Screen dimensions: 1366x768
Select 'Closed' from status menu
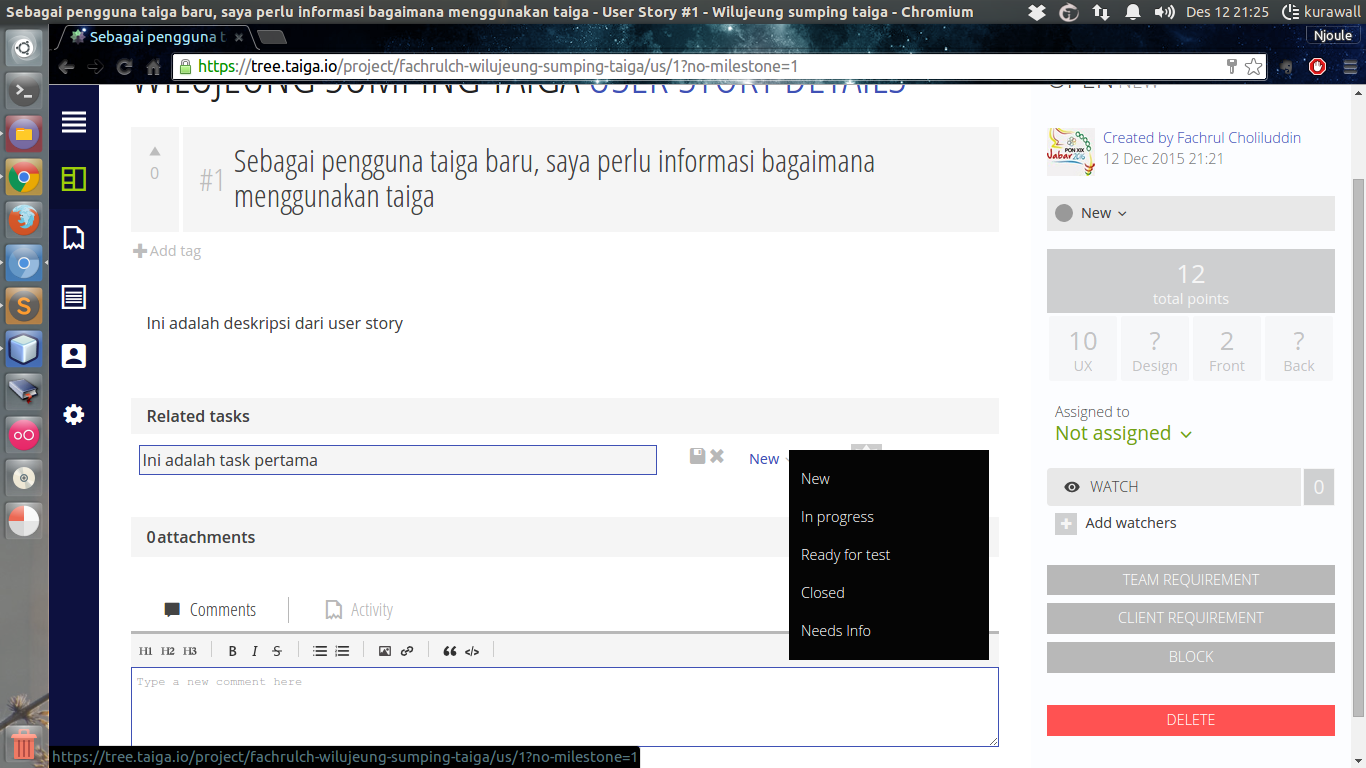822,592
